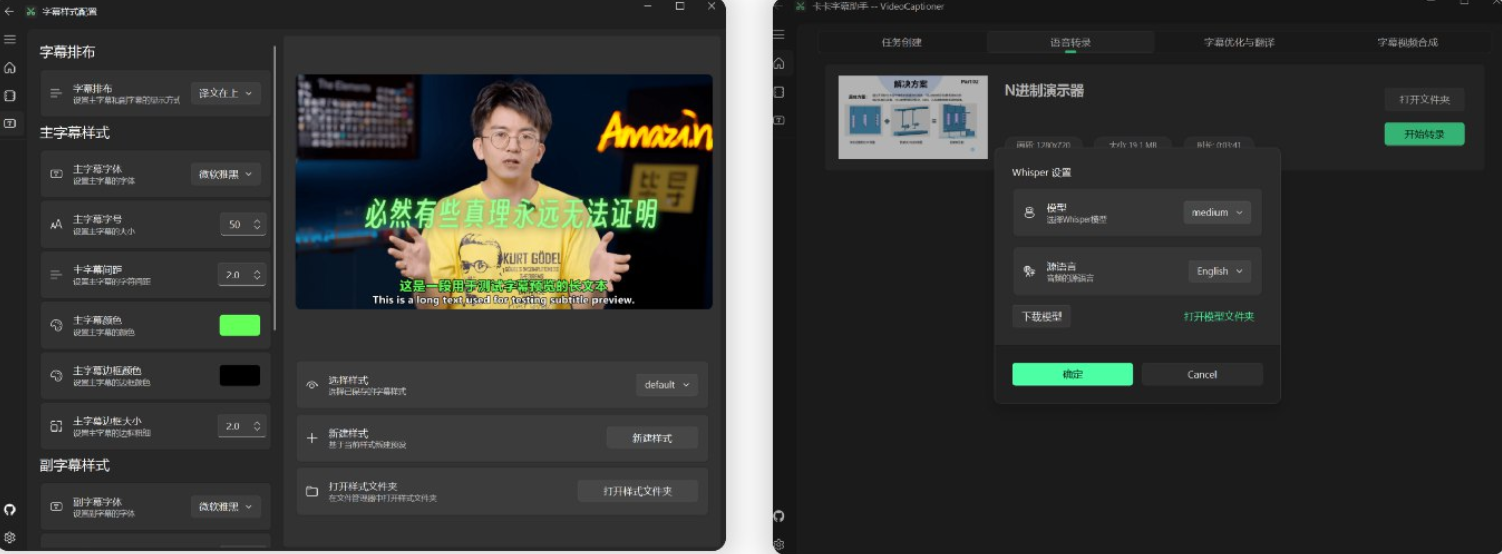The width and height of the screenshot is (1502, 554).
Task: Click N进制演示器 title text
Action: click(1044, 90)
